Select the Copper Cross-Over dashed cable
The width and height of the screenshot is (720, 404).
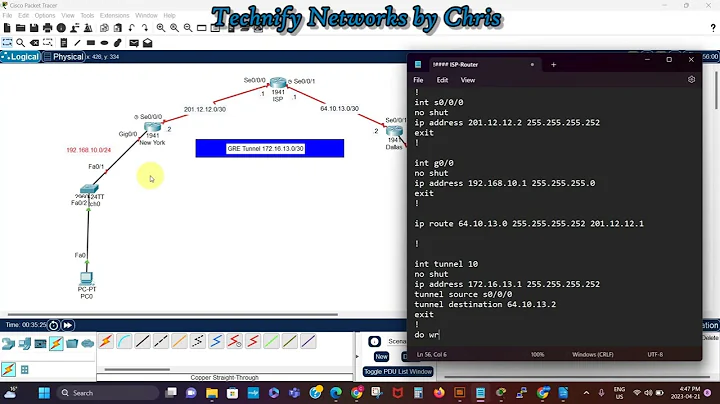pos(161,342)
